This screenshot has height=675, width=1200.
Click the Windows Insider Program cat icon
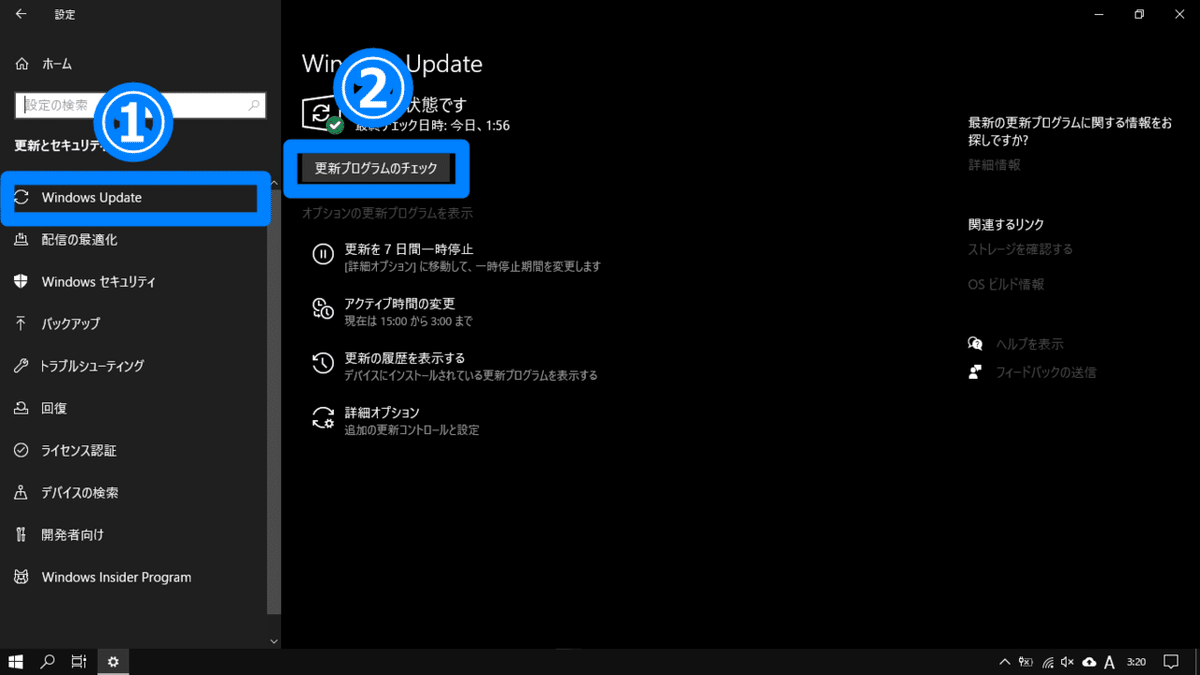click(21, 577)
